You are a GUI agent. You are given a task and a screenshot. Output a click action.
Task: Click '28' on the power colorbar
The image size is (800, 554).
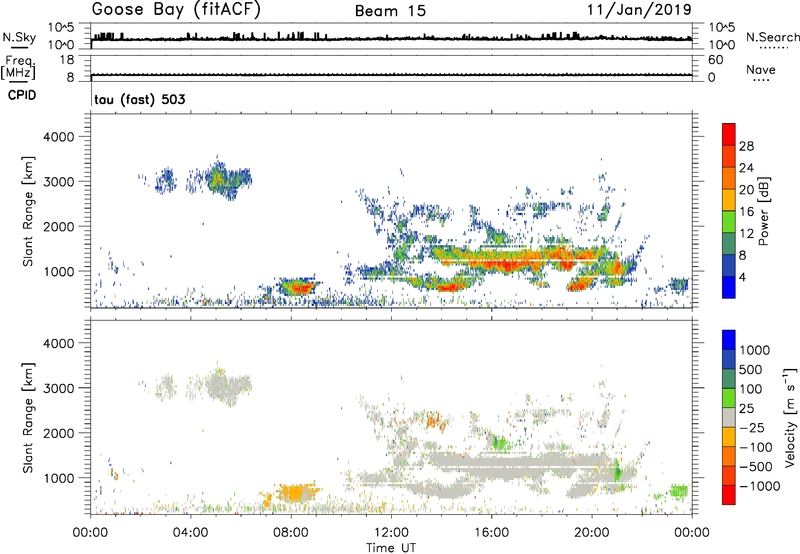746,146
